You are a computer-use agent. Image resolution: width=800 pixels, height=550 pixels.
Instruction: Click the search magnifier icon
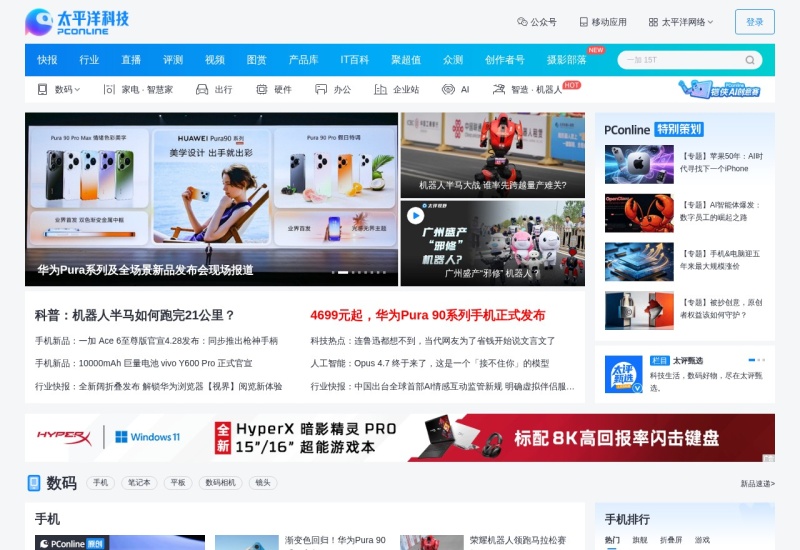749,60
